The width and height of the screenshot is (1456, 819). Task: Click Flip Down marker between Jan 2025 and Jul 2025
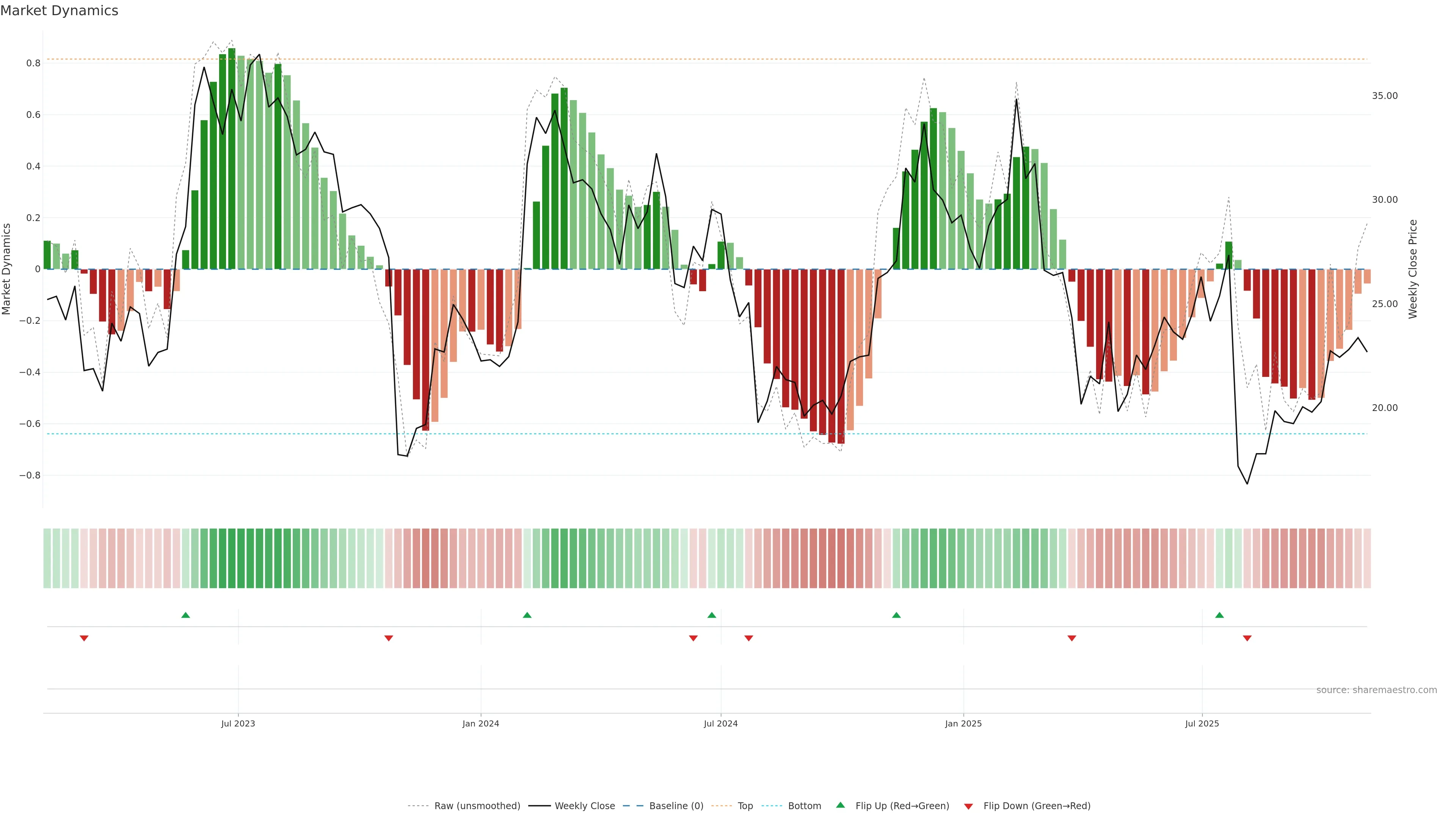[1072, 638]
